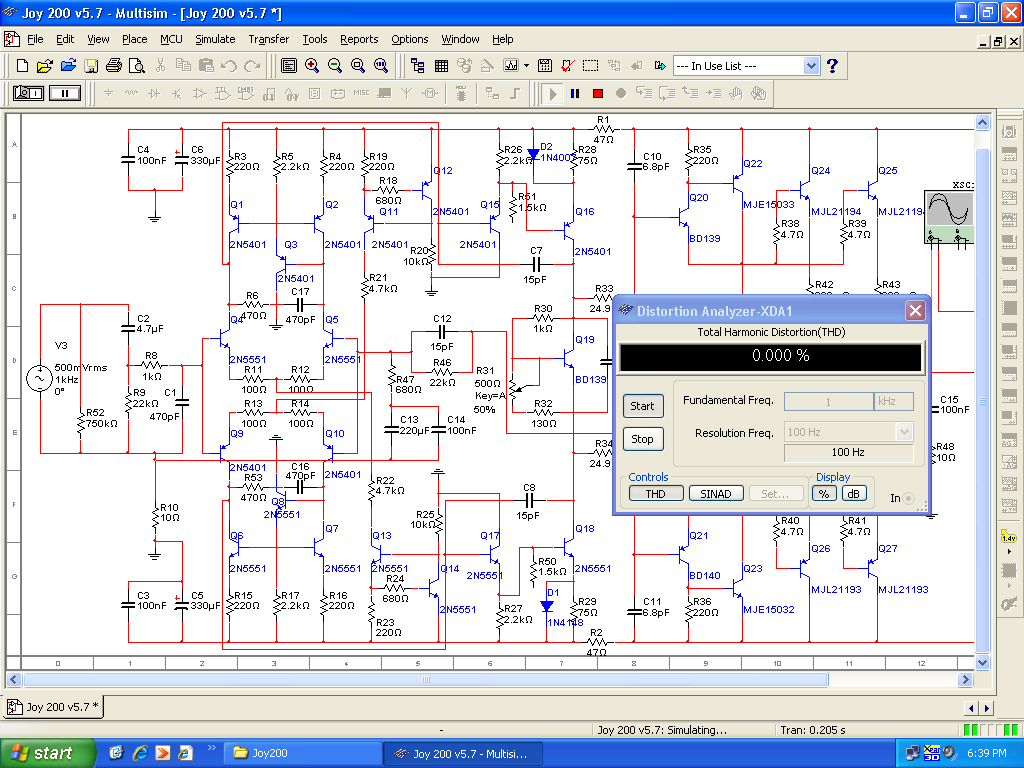Click the capture screen area icon
Screen dimensions: 1024x768
[x=590, y=66]
